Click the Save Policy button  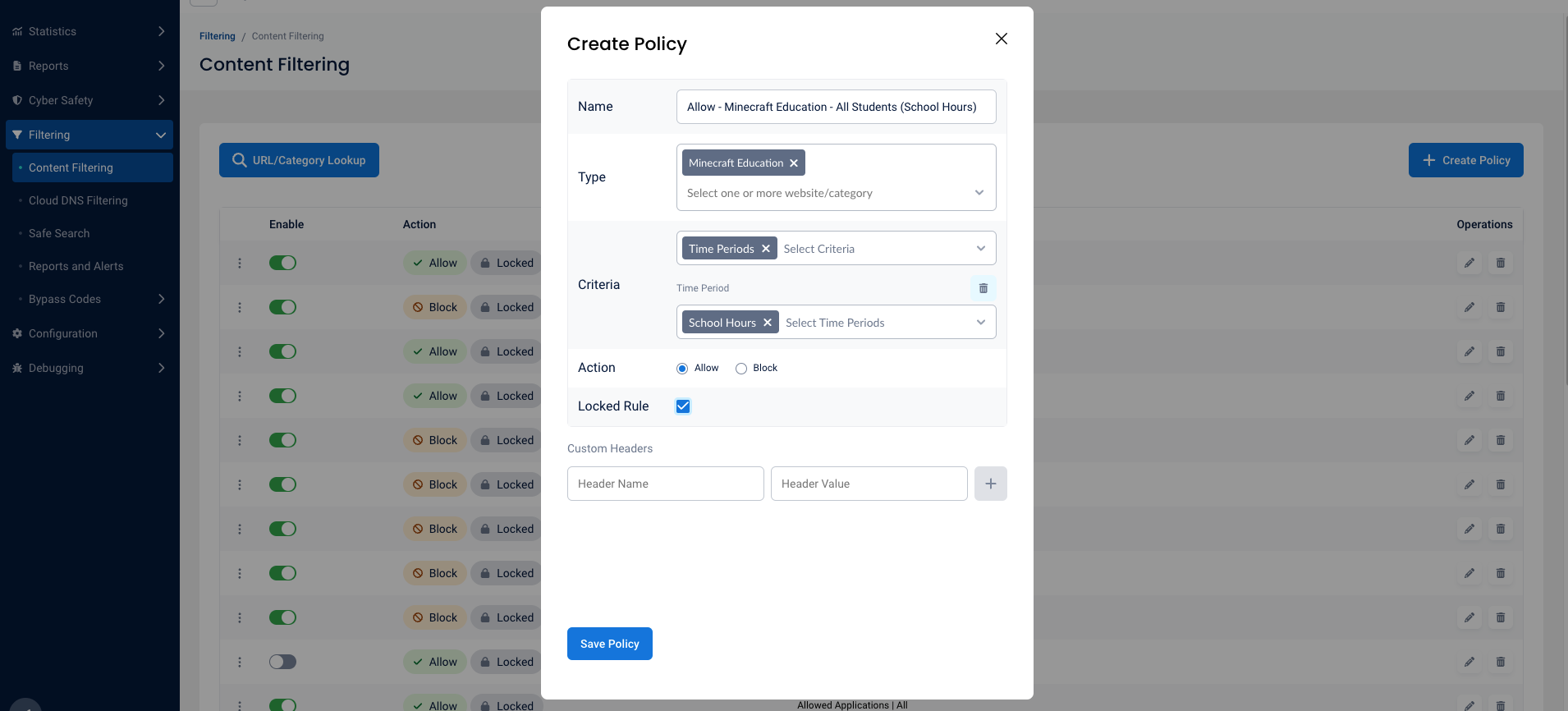[610, 644]
